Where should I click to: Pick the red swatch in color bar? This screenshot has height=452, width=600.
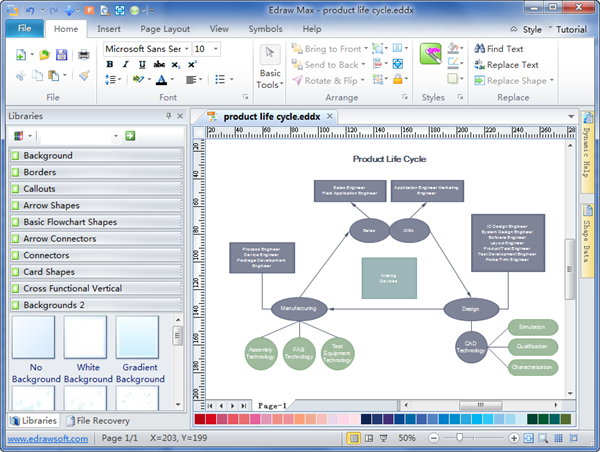coord(212,418)
